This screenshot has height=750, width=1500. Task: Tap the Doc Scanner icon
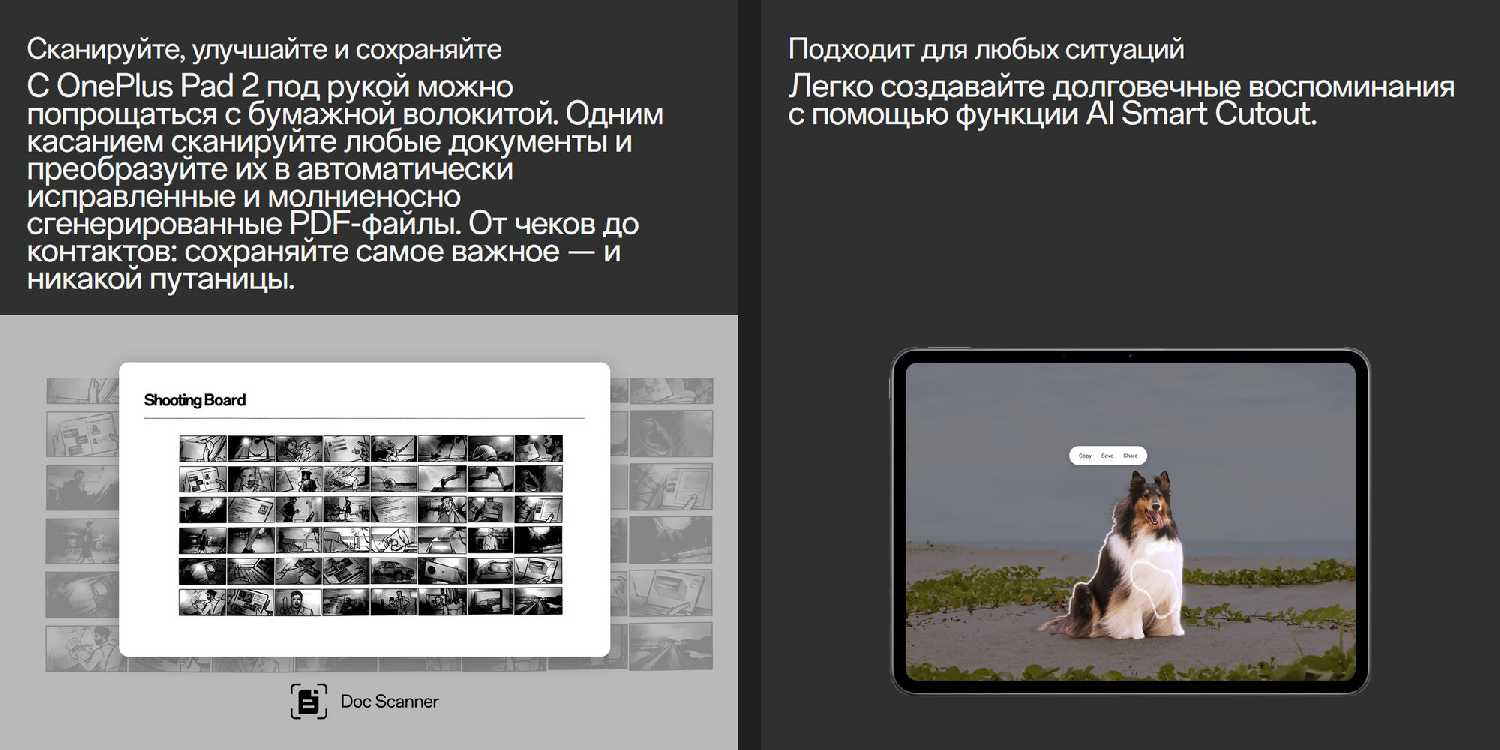tap(308, 702)
